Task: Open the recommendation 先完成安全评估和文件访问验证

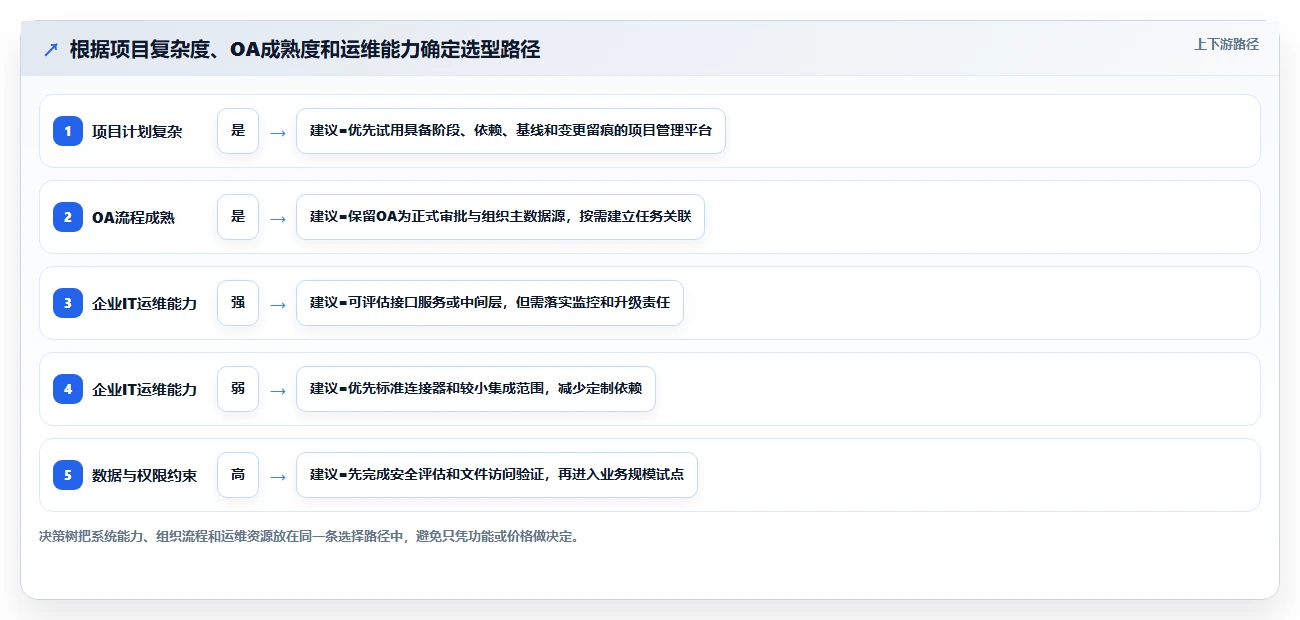Action: [x=497, y=475]
